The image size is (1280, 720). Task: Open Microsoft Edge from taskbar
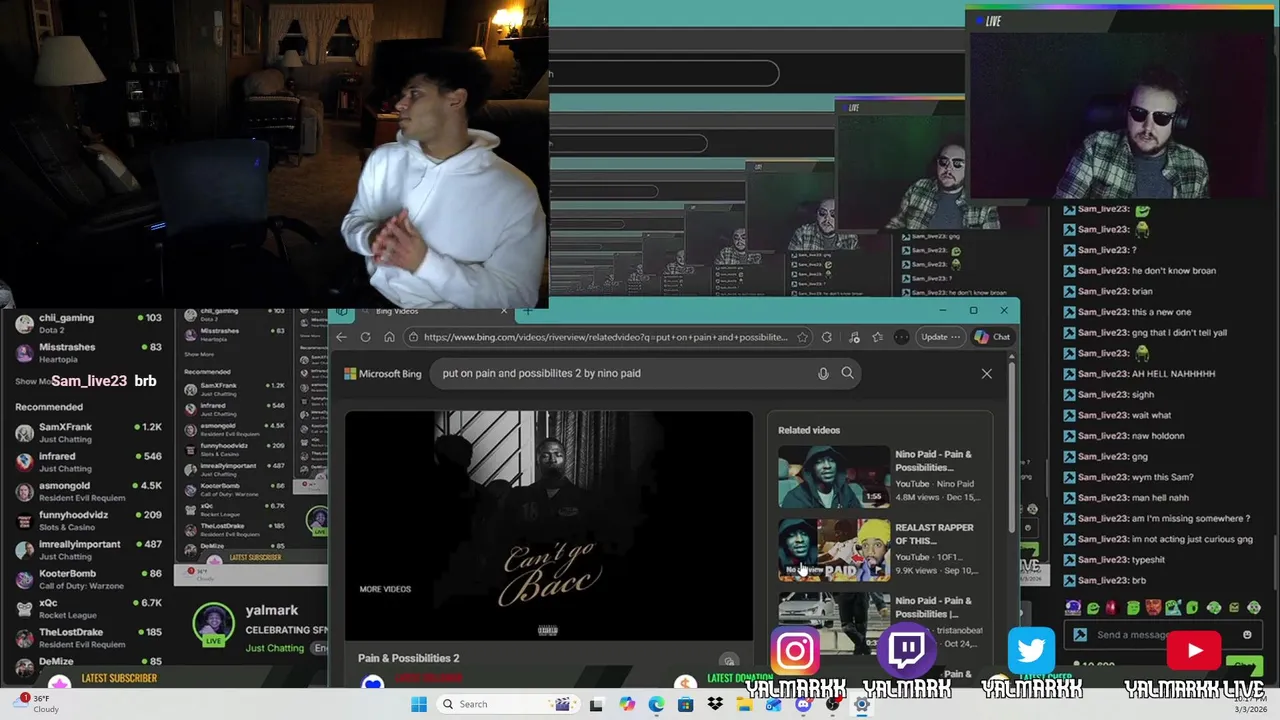[x=656, y=704]
